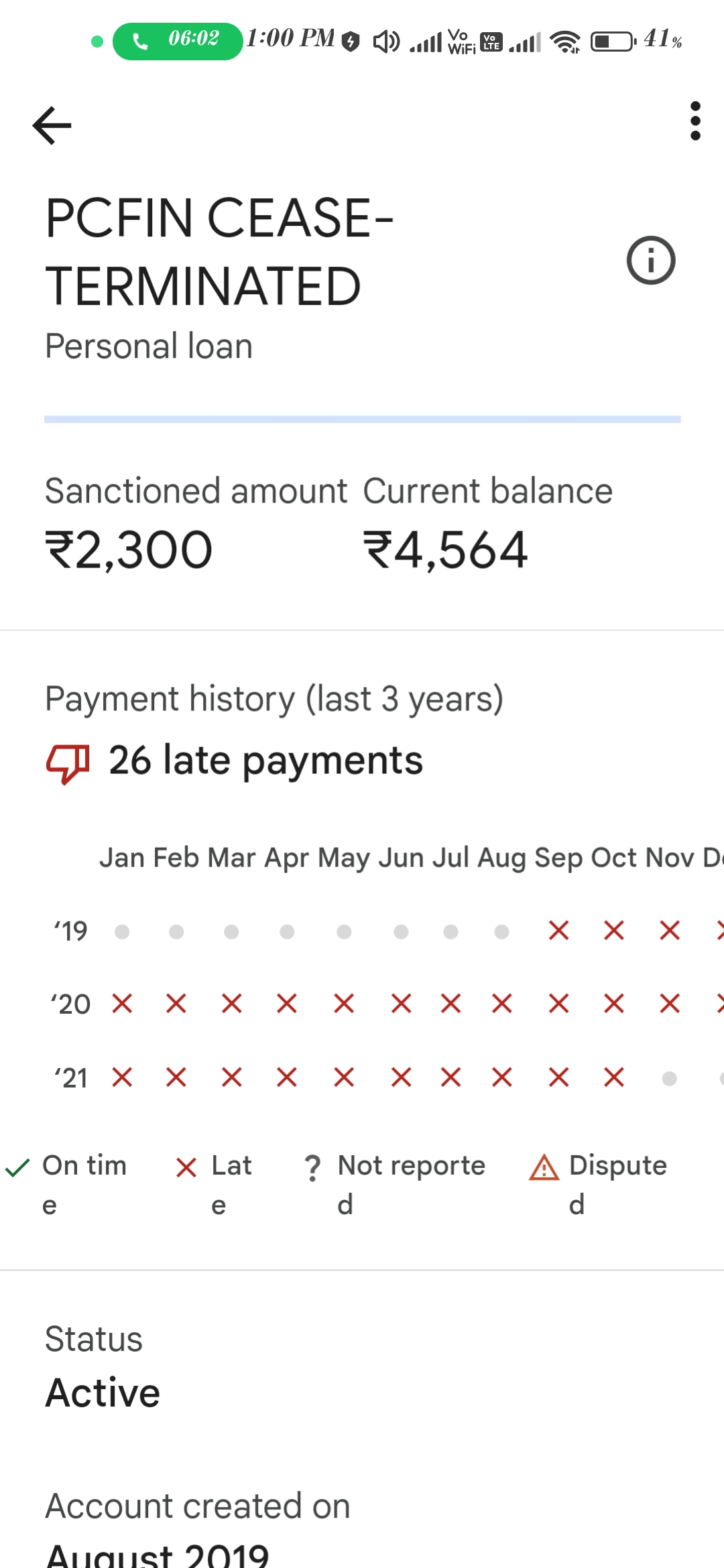The height and width of the screenshot is (1568, 724).
Task: Tap the red thumbs-down late payments icon
Action: pos(68,763)
